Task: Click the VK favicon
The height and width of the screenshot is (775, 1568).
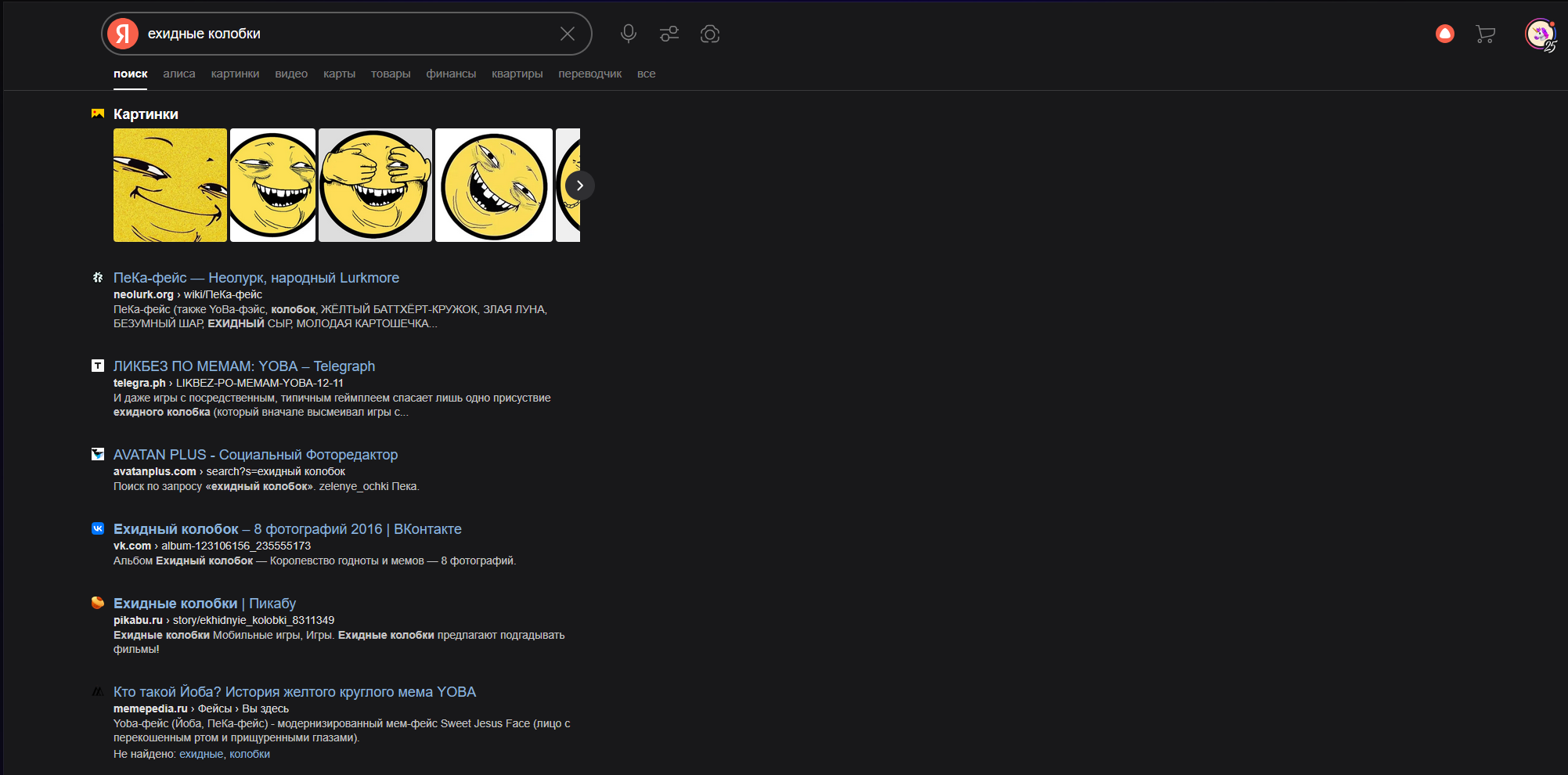Action: (x=98, y=528)
